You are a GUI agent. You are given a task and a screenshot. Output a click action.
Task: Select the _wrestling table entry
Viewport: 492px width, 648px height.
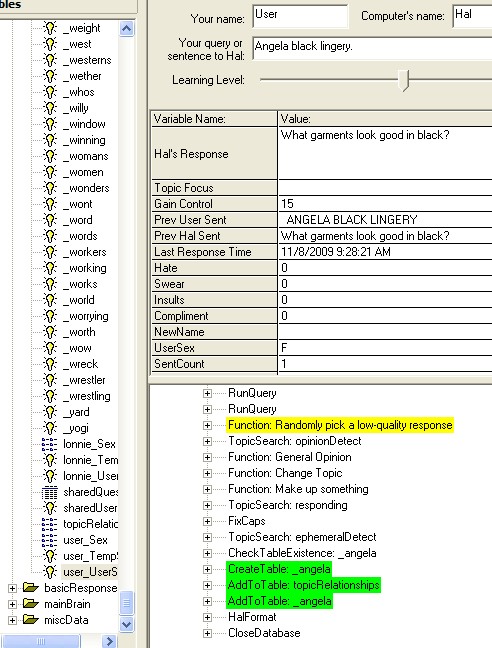coord(87,396)
